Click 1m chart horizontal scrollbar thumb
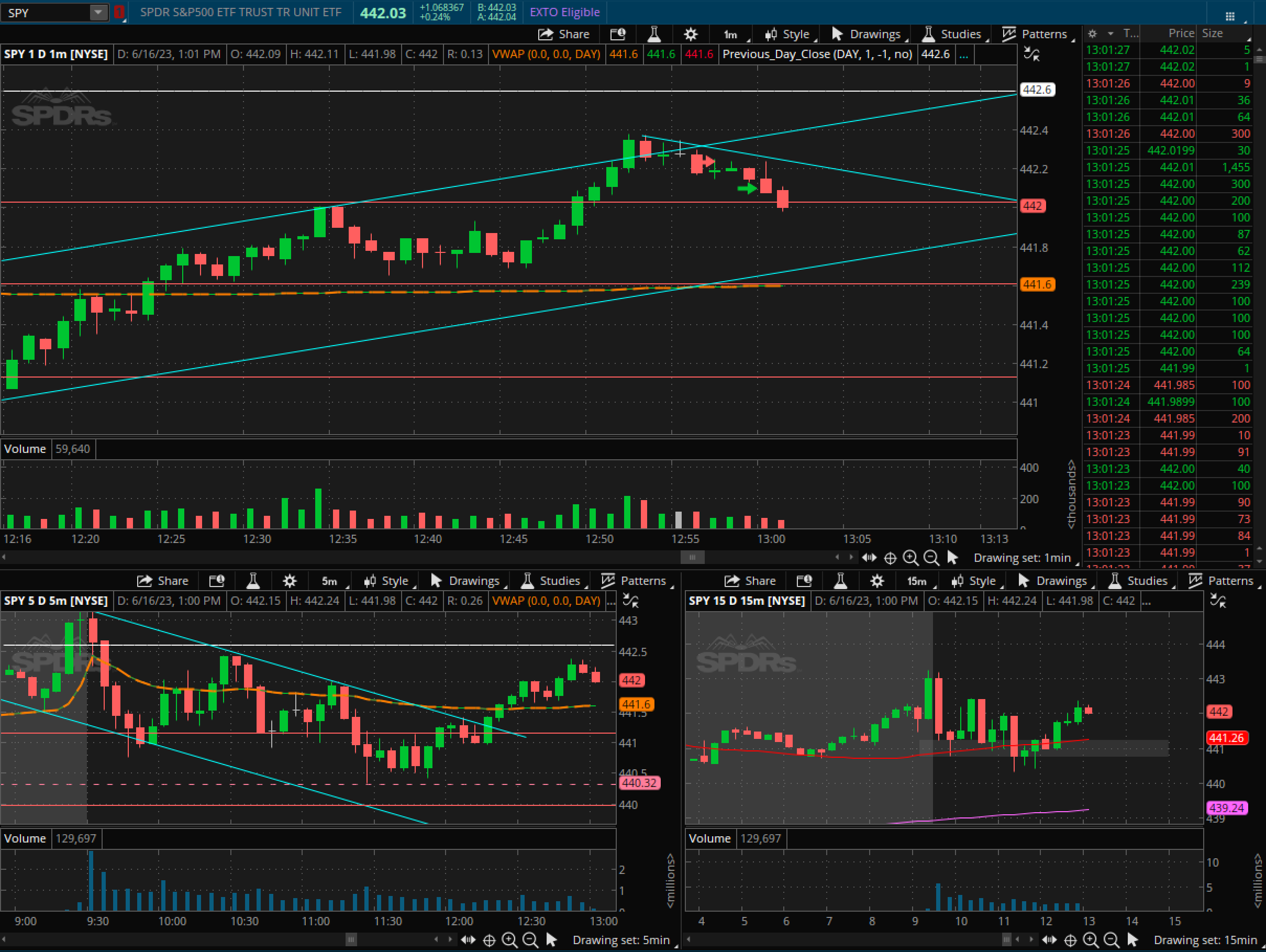The height and width of the screenshot is (952, 1266). click(x=692, y=558)
